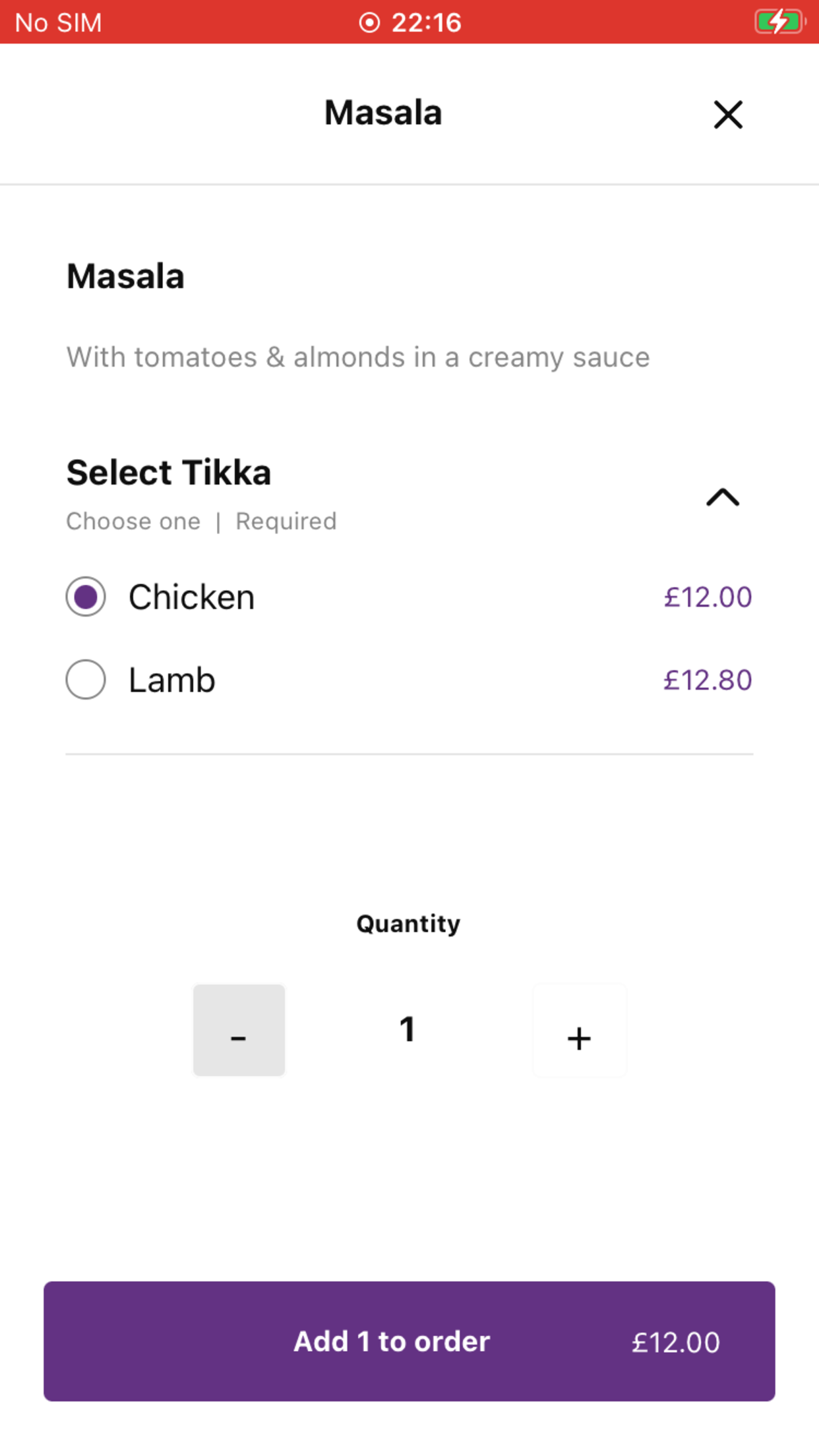
Task: Tap the Chicken option label
Action: click(191, 597)
